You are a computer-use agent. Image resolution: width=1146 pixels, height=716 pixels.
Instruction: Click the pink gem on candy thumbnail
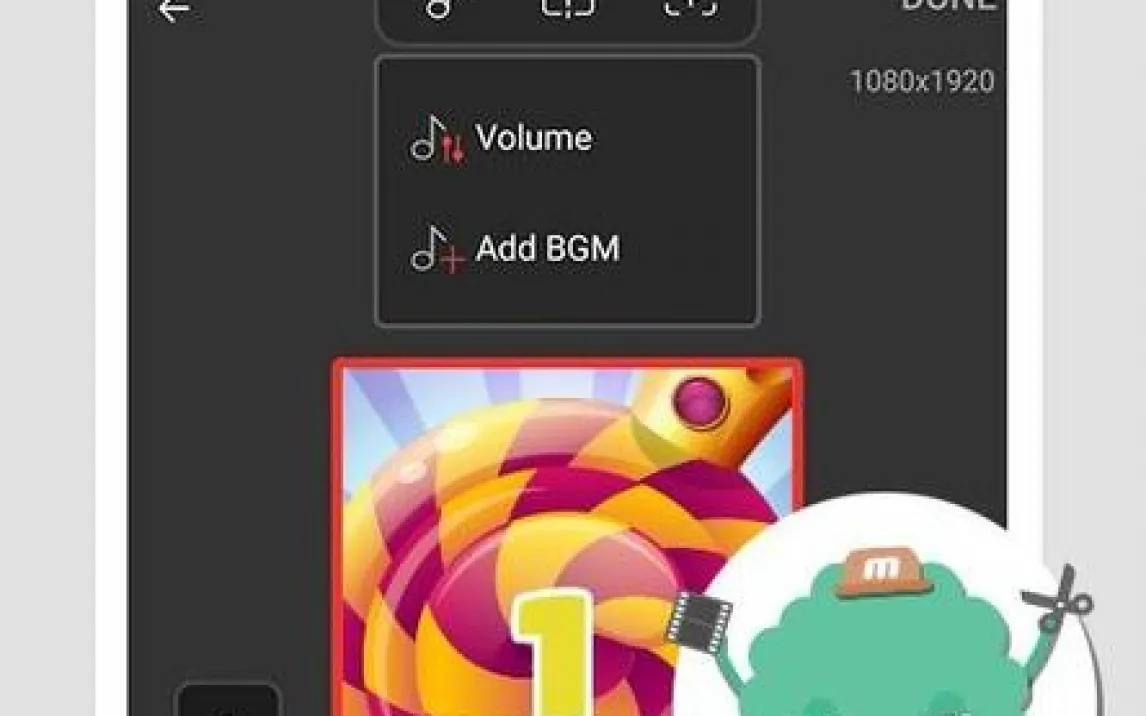(699, 402)
